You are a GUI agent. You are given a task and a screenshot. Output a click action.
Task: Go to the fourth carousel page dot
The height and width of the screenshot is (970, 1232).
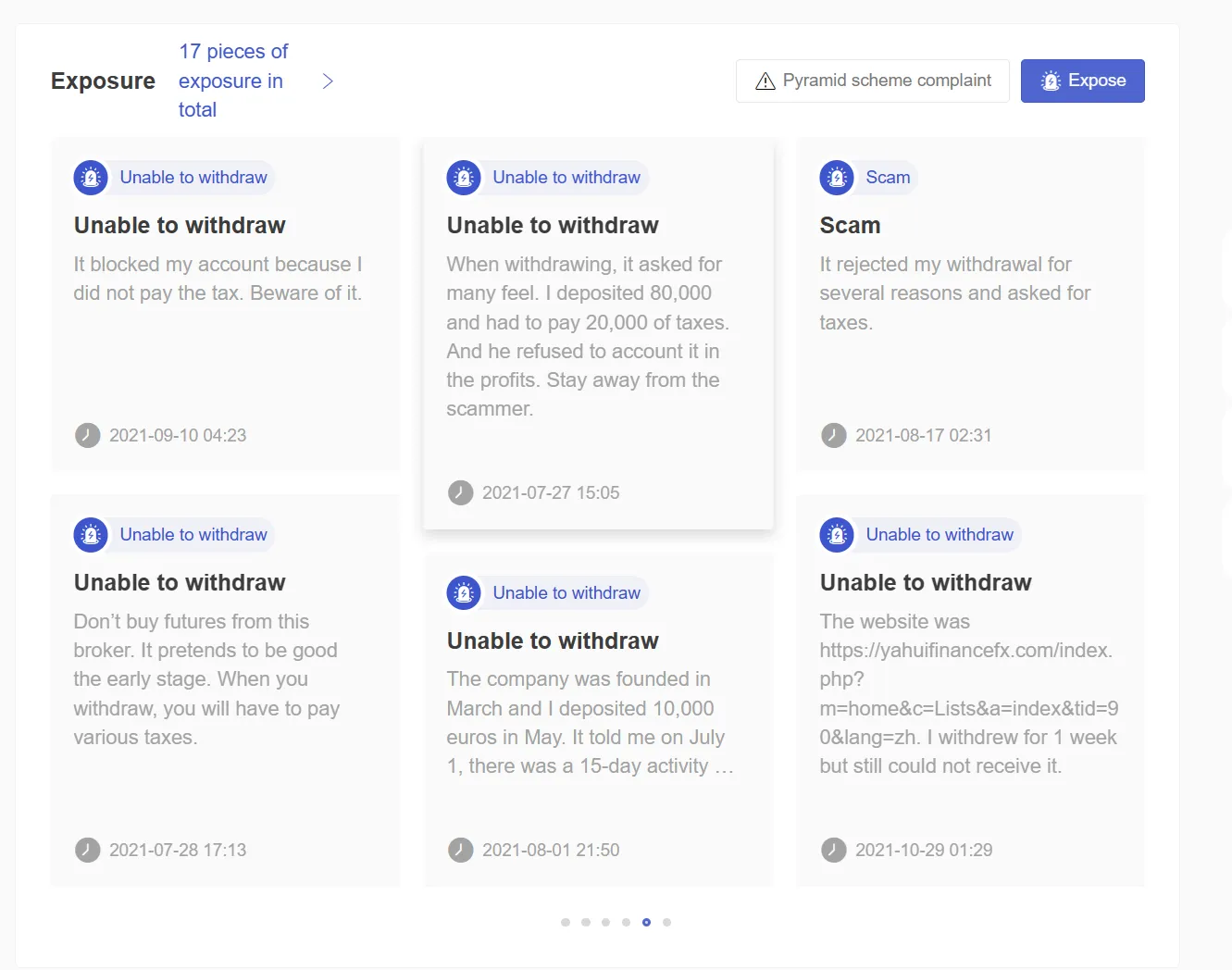point(627,922)
